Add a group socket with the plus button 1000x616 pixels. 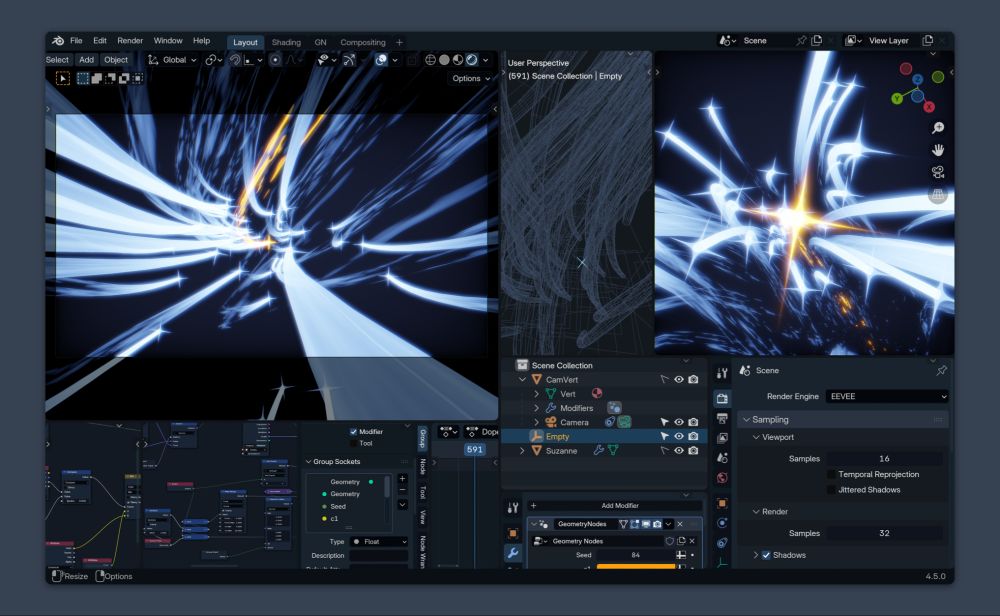(402, 478)
